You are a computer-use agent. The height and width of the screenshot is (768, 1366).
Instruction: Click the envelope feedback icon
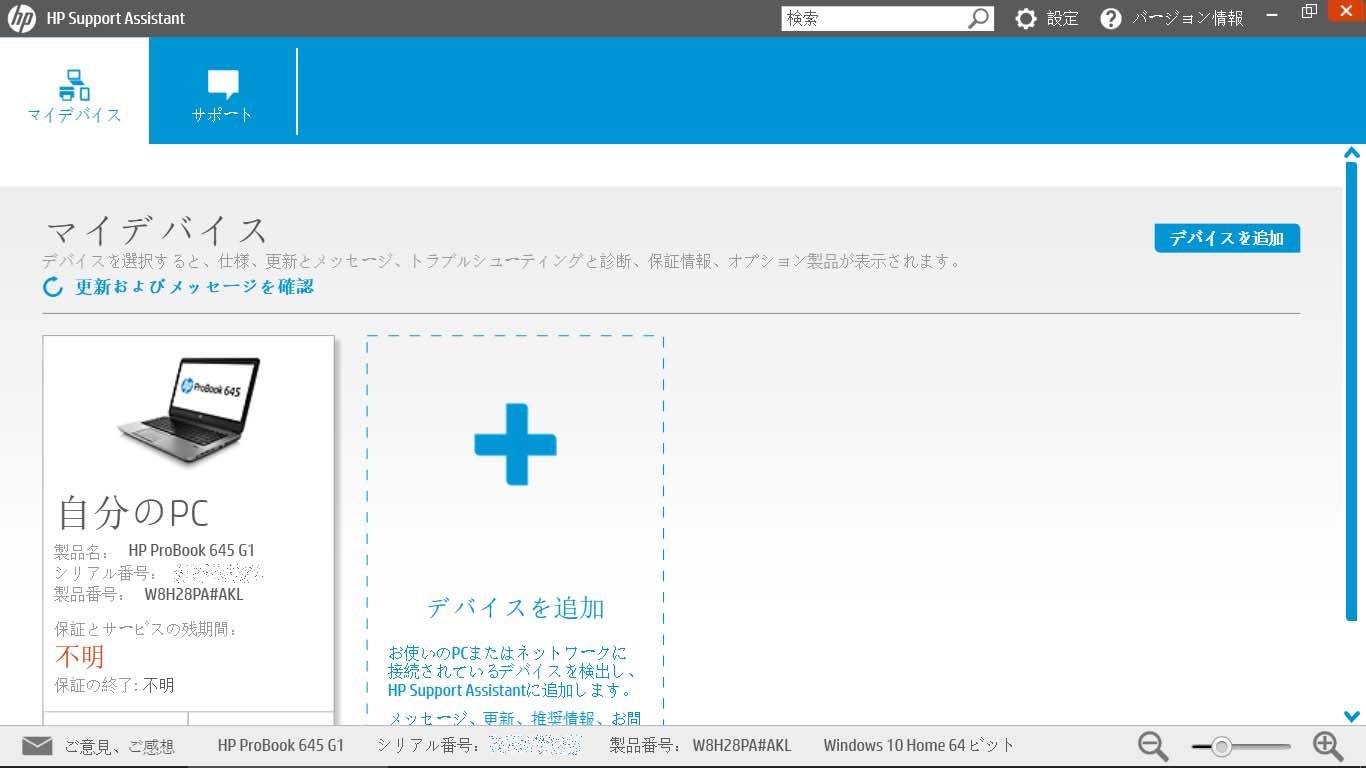click(37, 745)
